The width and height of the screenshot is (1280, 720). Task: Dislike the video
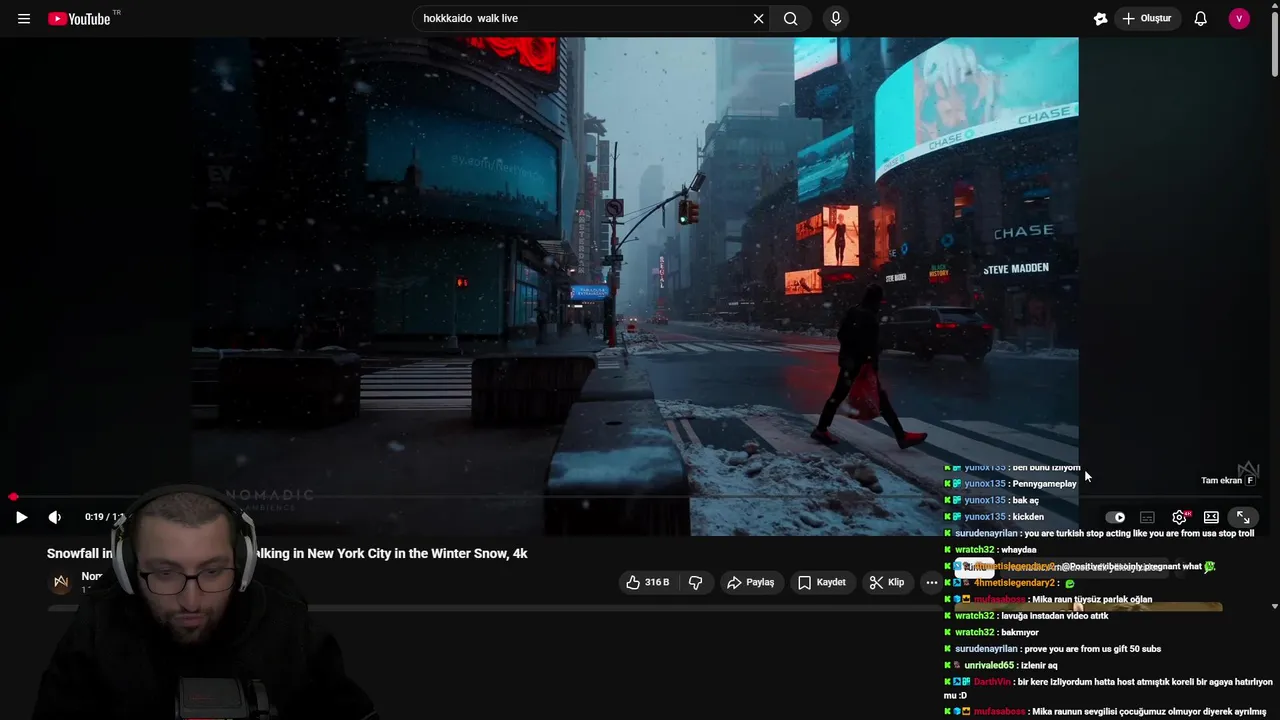coord(696,582)
